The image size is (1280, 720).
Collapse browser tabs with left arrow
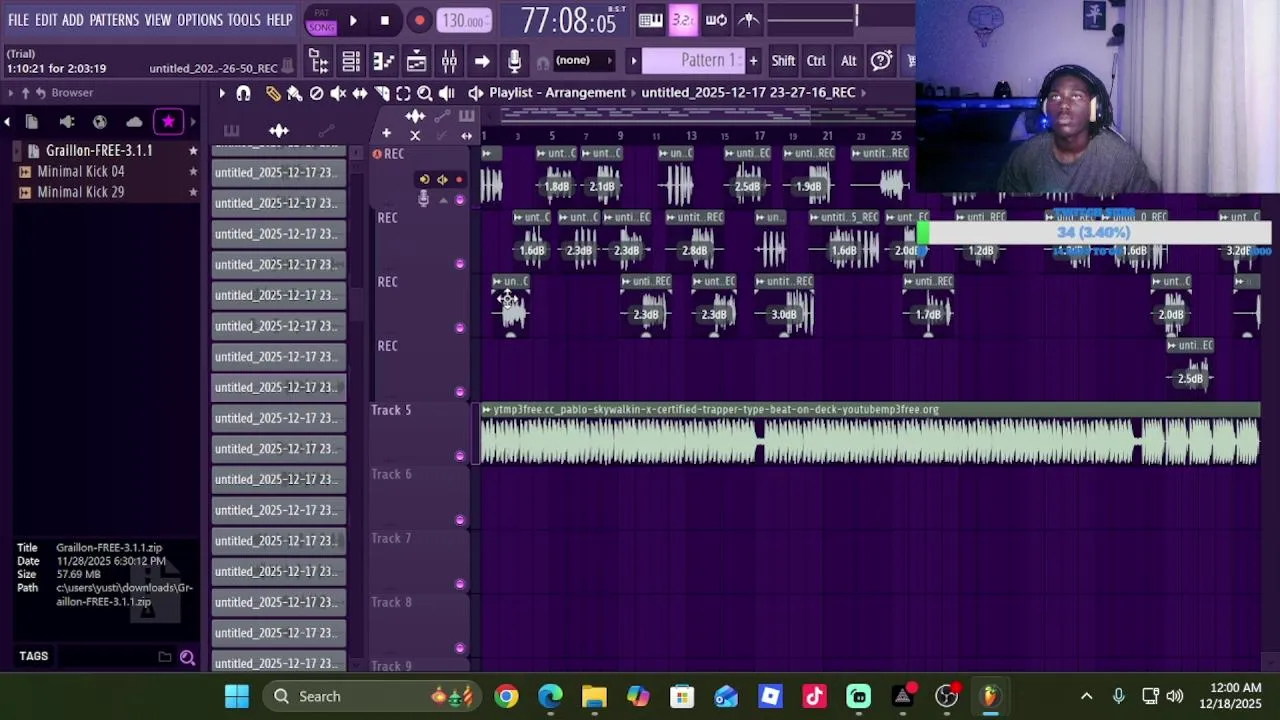click(7, 122)
